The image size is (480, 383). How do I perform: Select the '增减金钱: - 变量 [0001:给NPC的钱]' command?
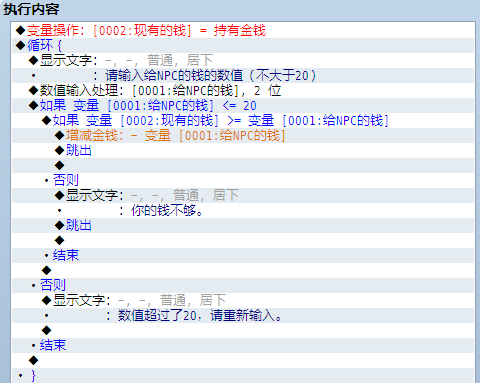[x=243, y=135]
